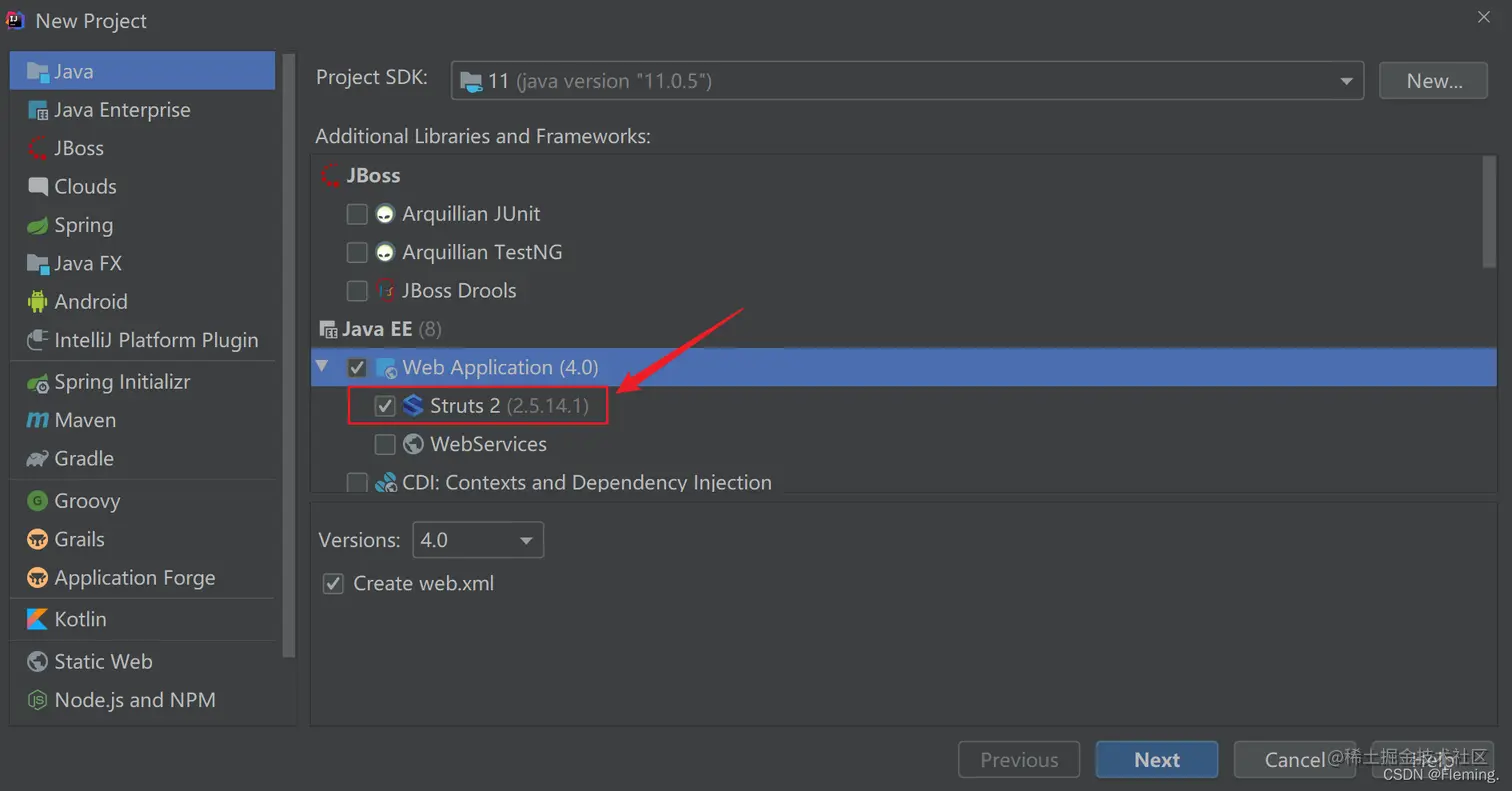
Task: Check the CDI Contexts and Dependency Injection box
Action: pos(357,482)
